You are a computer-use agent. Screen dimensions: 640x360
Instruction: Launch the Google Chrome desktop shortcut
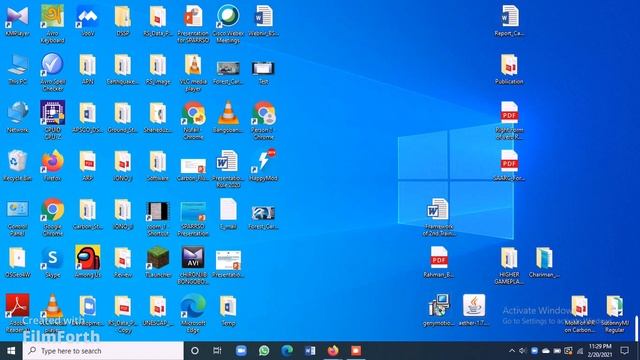(53, 217)
